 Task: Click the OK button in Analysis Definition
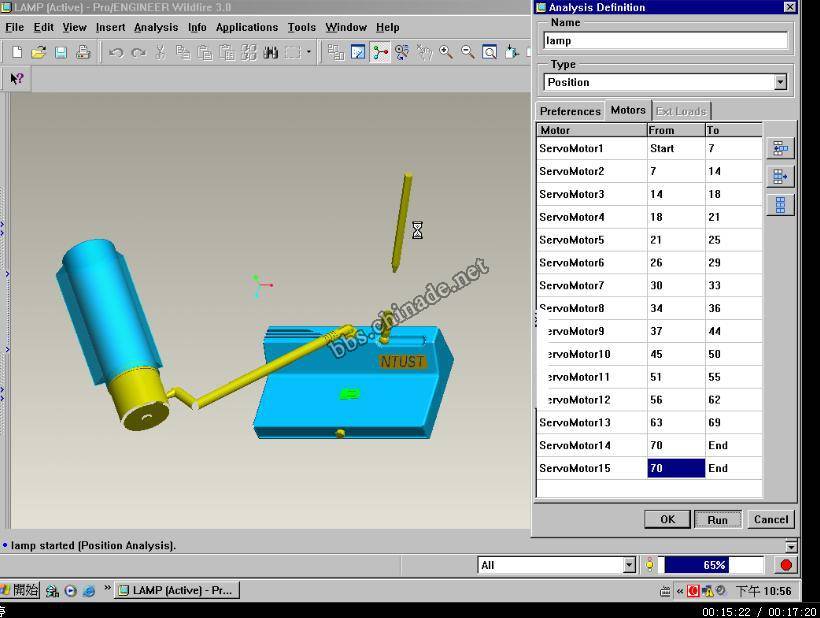[x=667, y=519]
